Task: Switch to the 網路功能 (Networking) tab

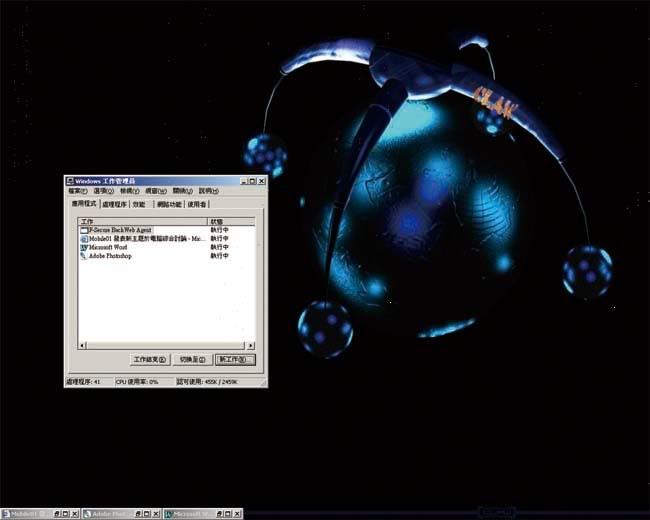Action: (169, 204)
